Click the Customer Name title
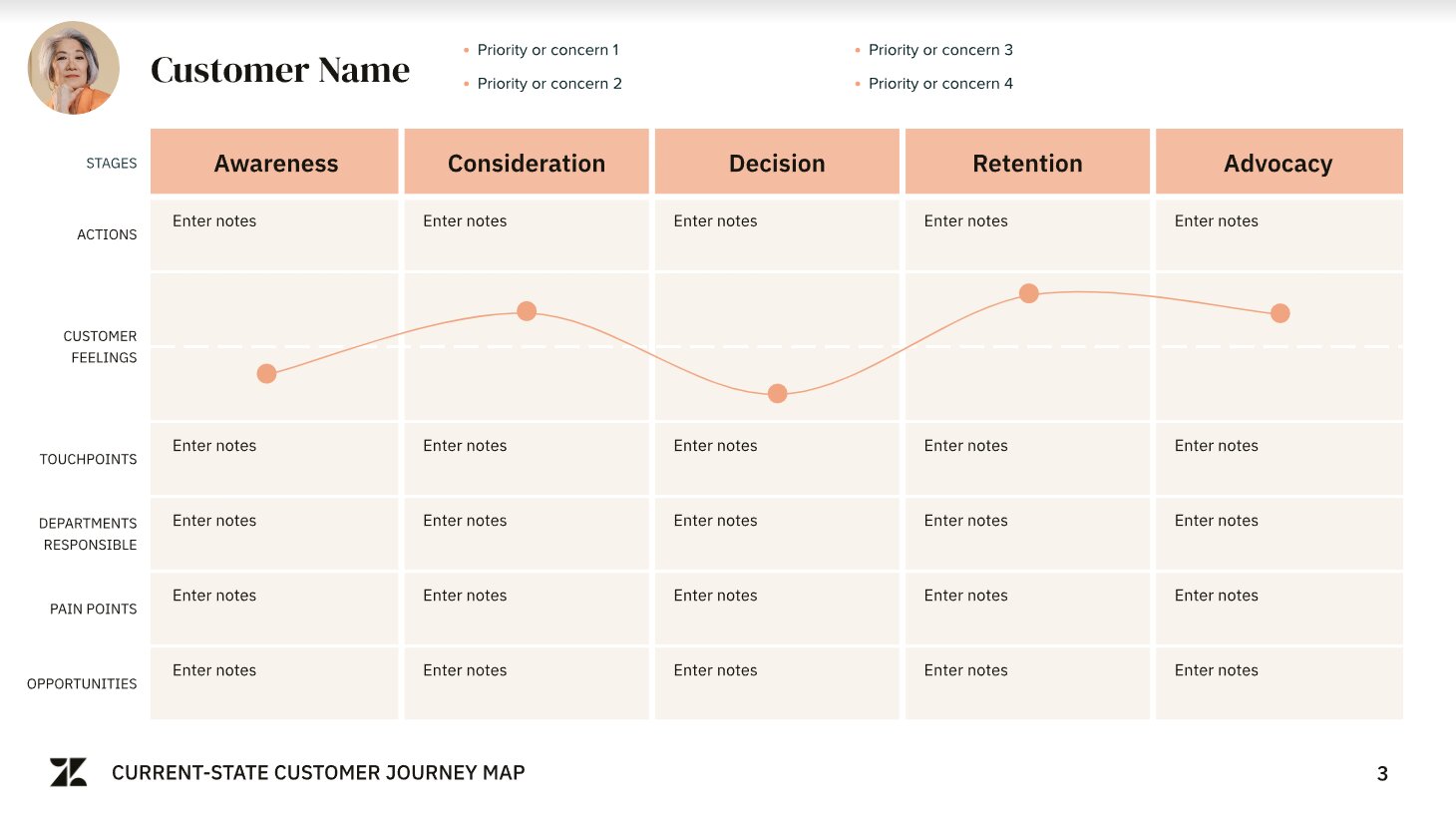Screen dimensions: 1456x816 point(280,70)
